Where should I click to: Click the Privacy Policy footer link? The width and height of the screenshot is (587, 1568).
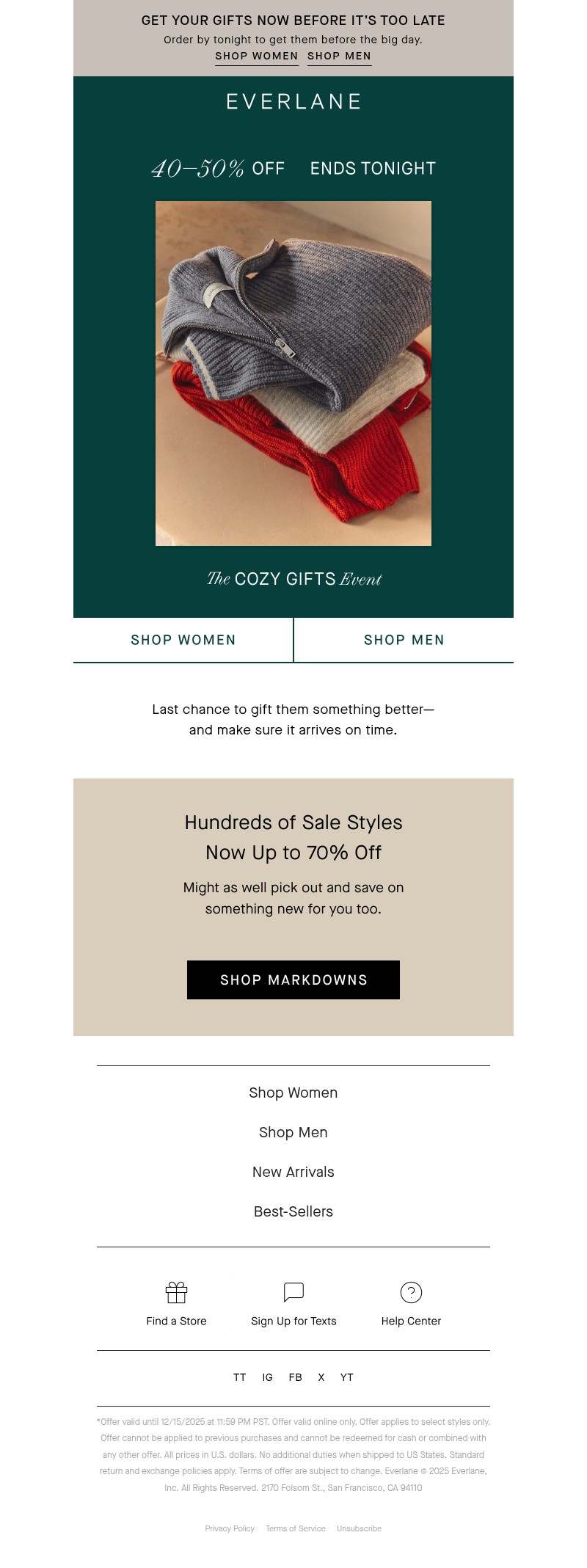[x=230, y=1528]
